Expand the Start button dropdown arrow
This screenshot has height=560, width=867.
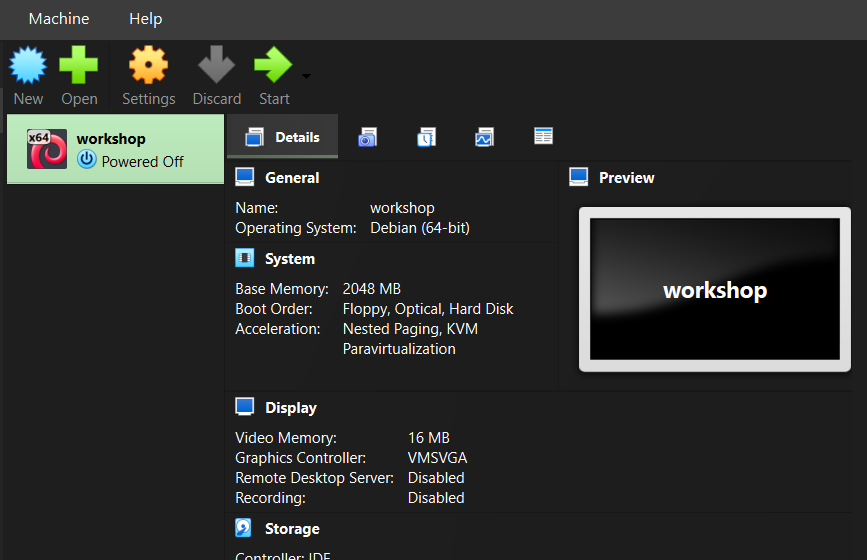point(306,76)
